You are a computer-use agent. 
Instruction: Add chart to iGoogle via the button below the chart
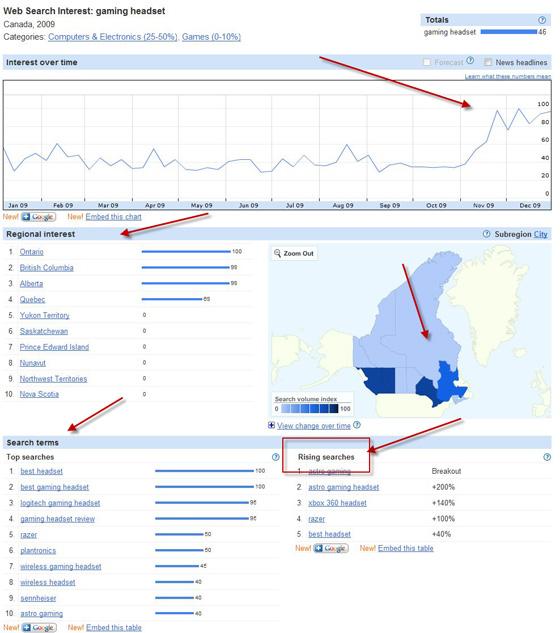point(38,217)
